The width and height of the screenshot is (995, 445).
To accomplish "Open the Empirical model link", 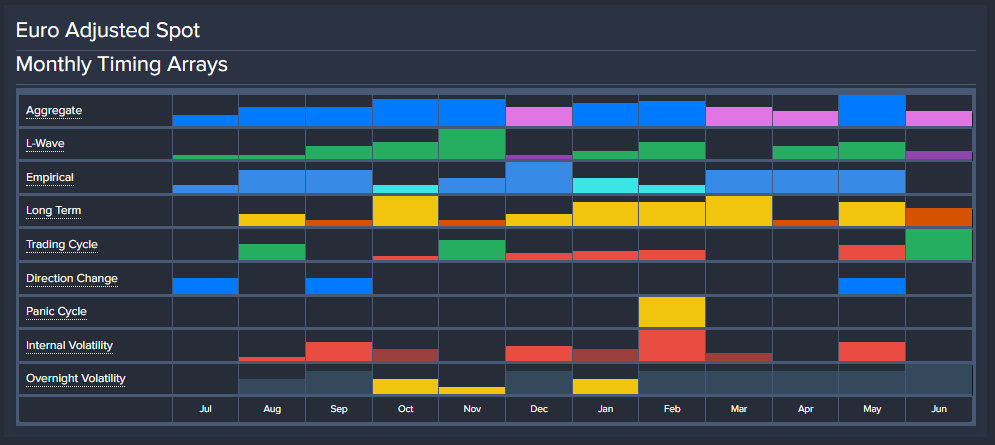I will click(50, 177).
